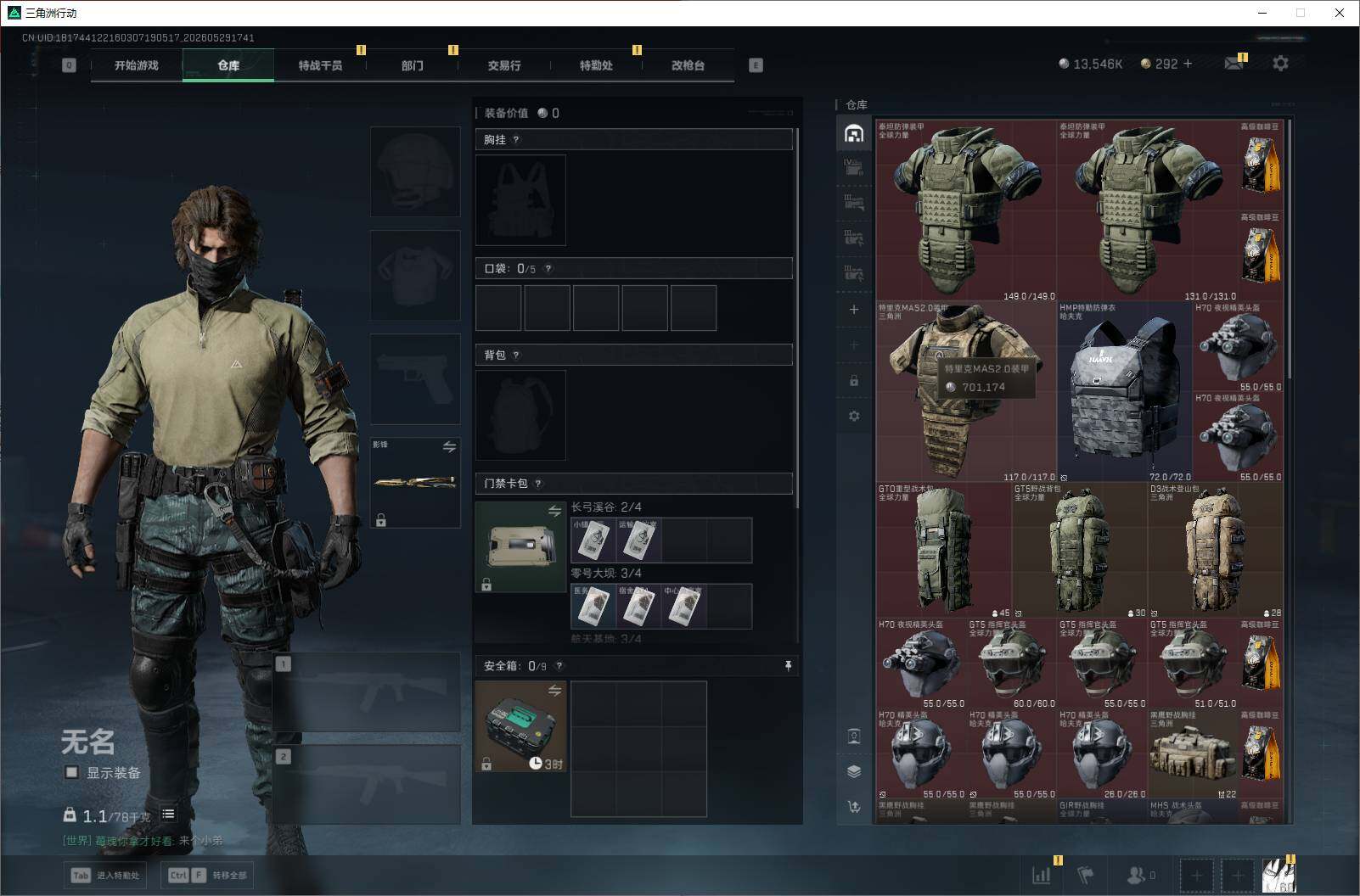Click the help icon next to 胸挂
Screen dimensions: 1360x896
coord(516,140)
